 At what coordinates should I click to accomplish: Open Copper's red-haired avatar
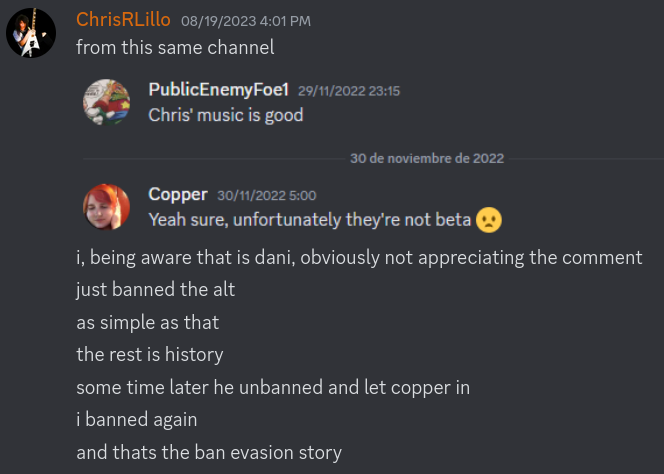106,207
